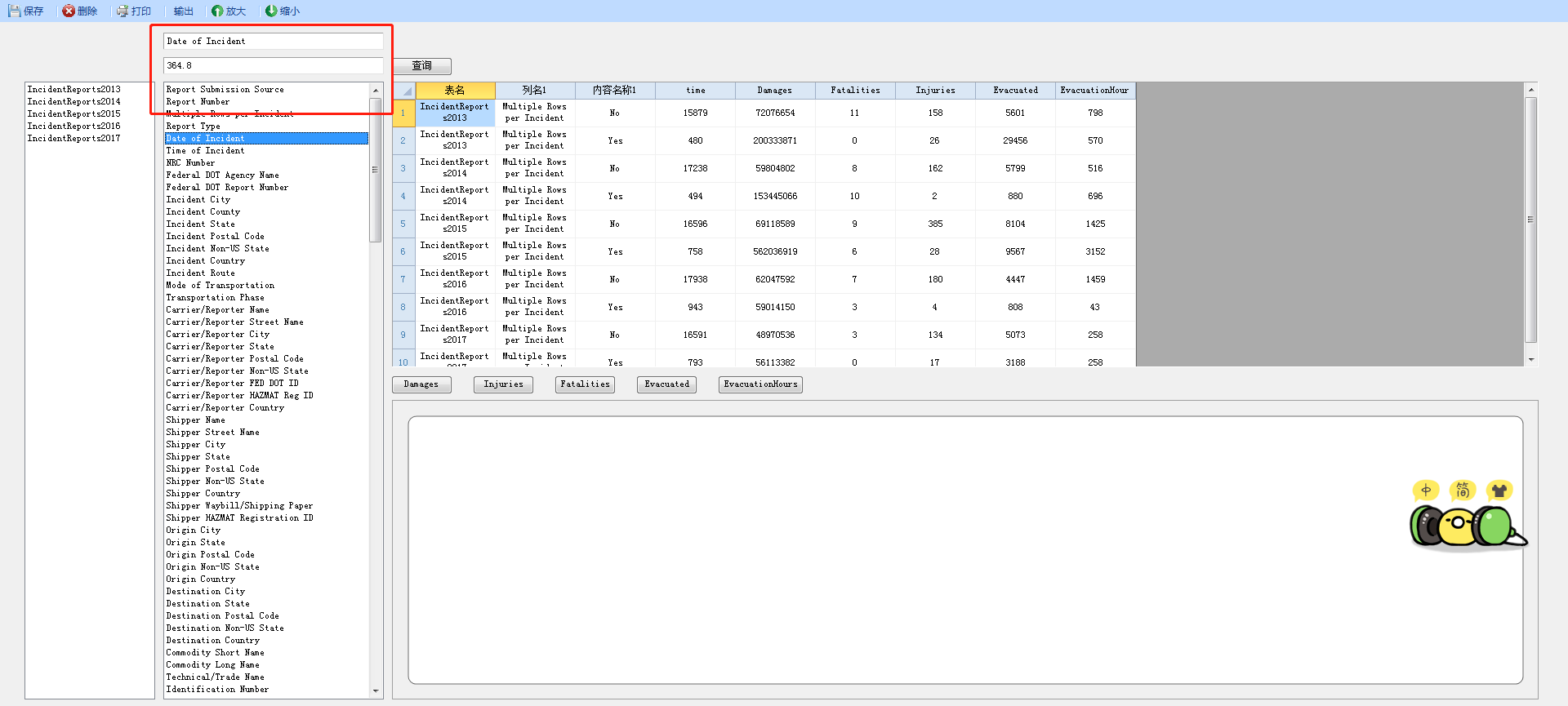Select Identification Number field
This screenshot has height=706, width=1568.
pos(266,690)
